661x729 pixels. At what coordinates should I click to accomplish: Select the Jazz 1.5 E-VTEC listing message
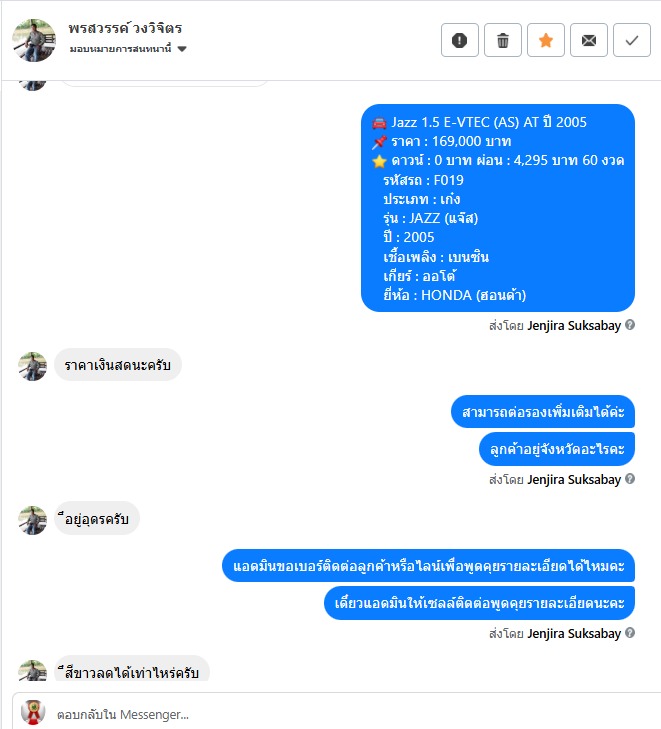coord(498,208)
